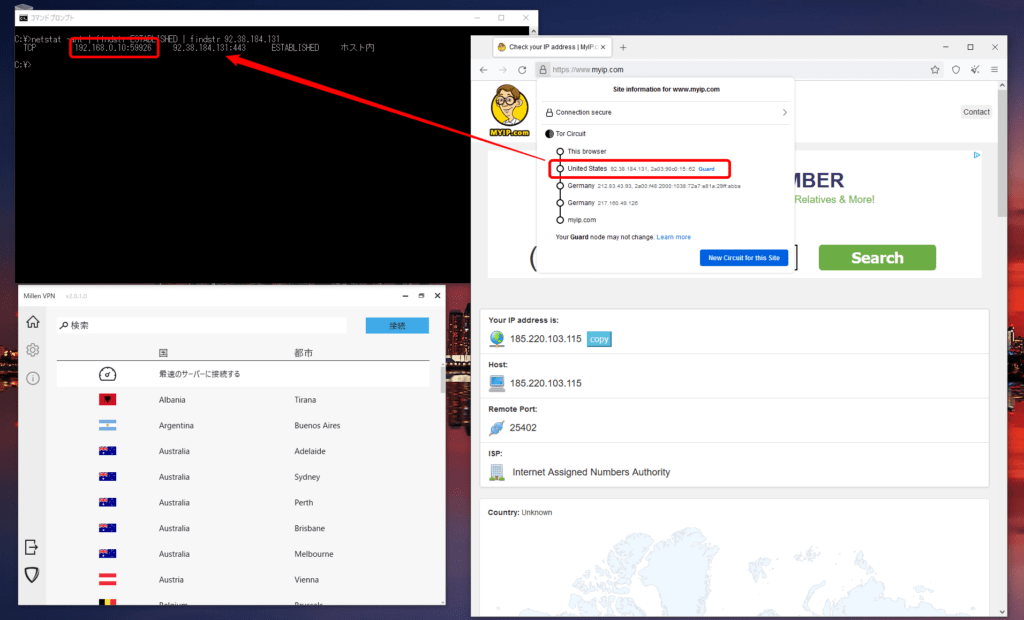Choose the Melbourne city entry
This screenshot has width=1024, height=620.
click(x=313, y=554)
